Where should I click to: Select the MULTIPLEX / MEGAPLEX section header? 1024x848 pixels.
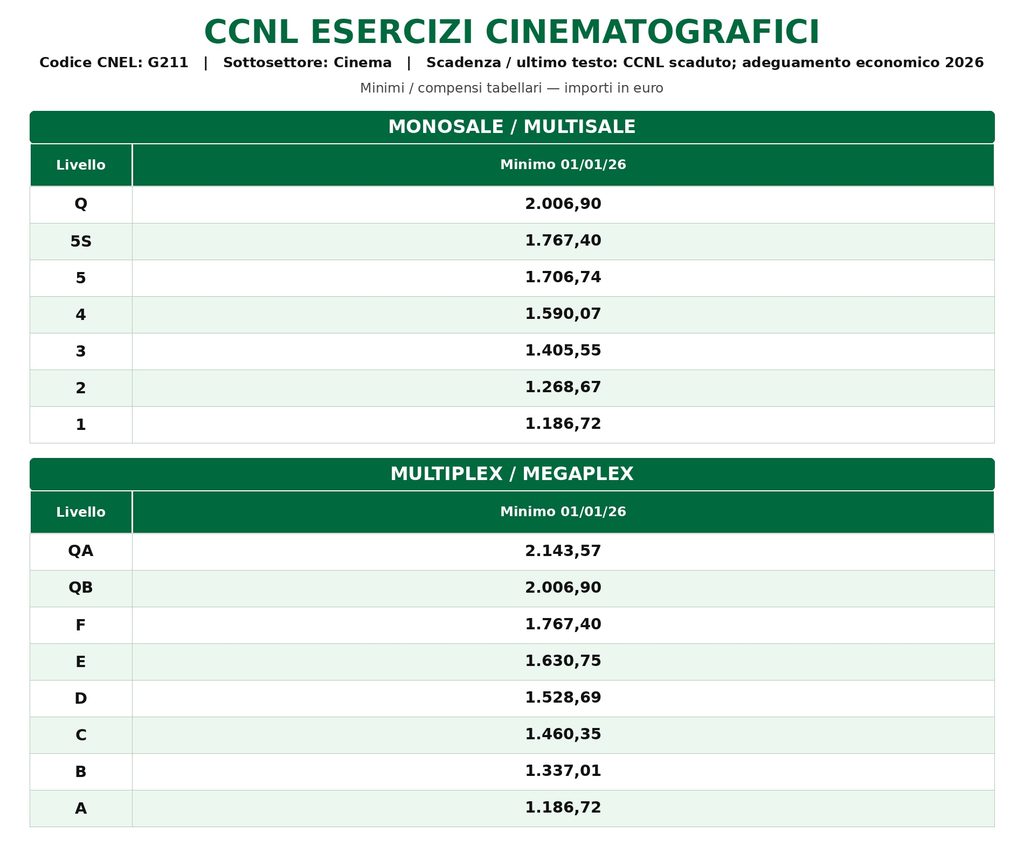point(512,474)
